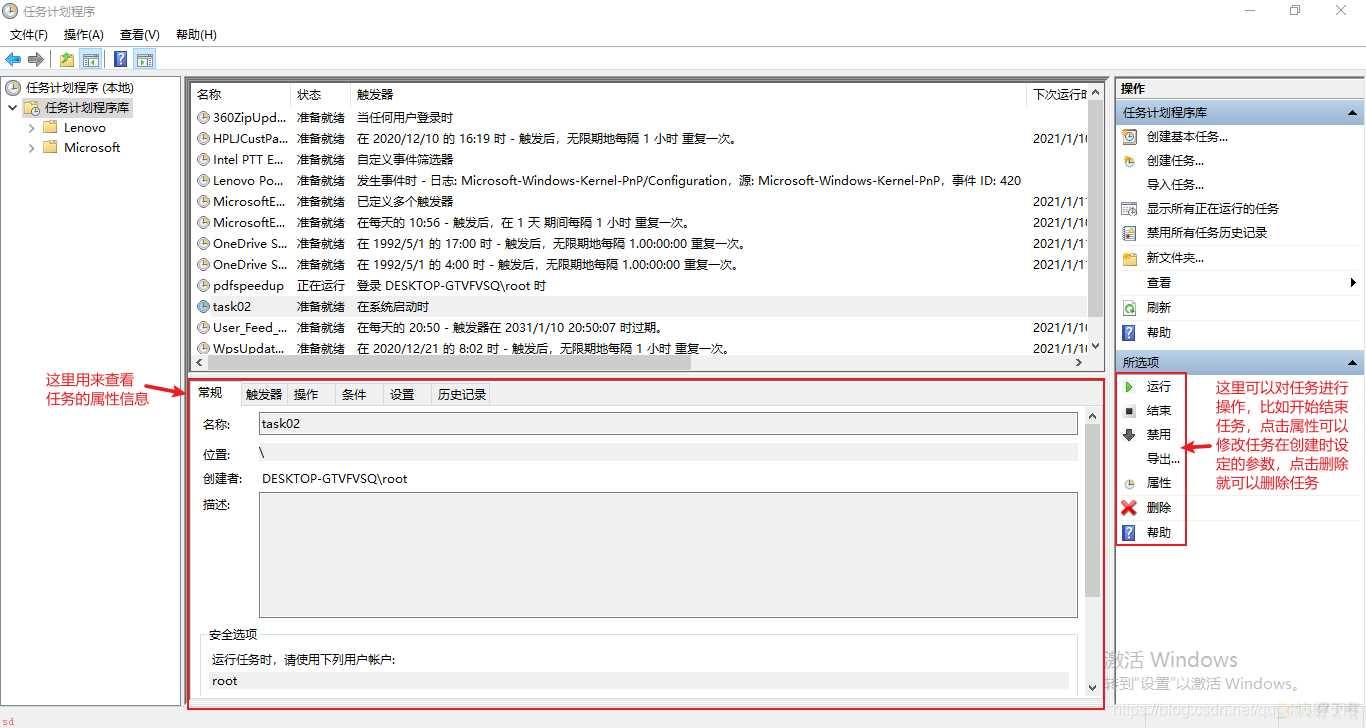
Task: Click the black 结束 stop icon
Action: pyautogui.click(x=1130, y=411)
